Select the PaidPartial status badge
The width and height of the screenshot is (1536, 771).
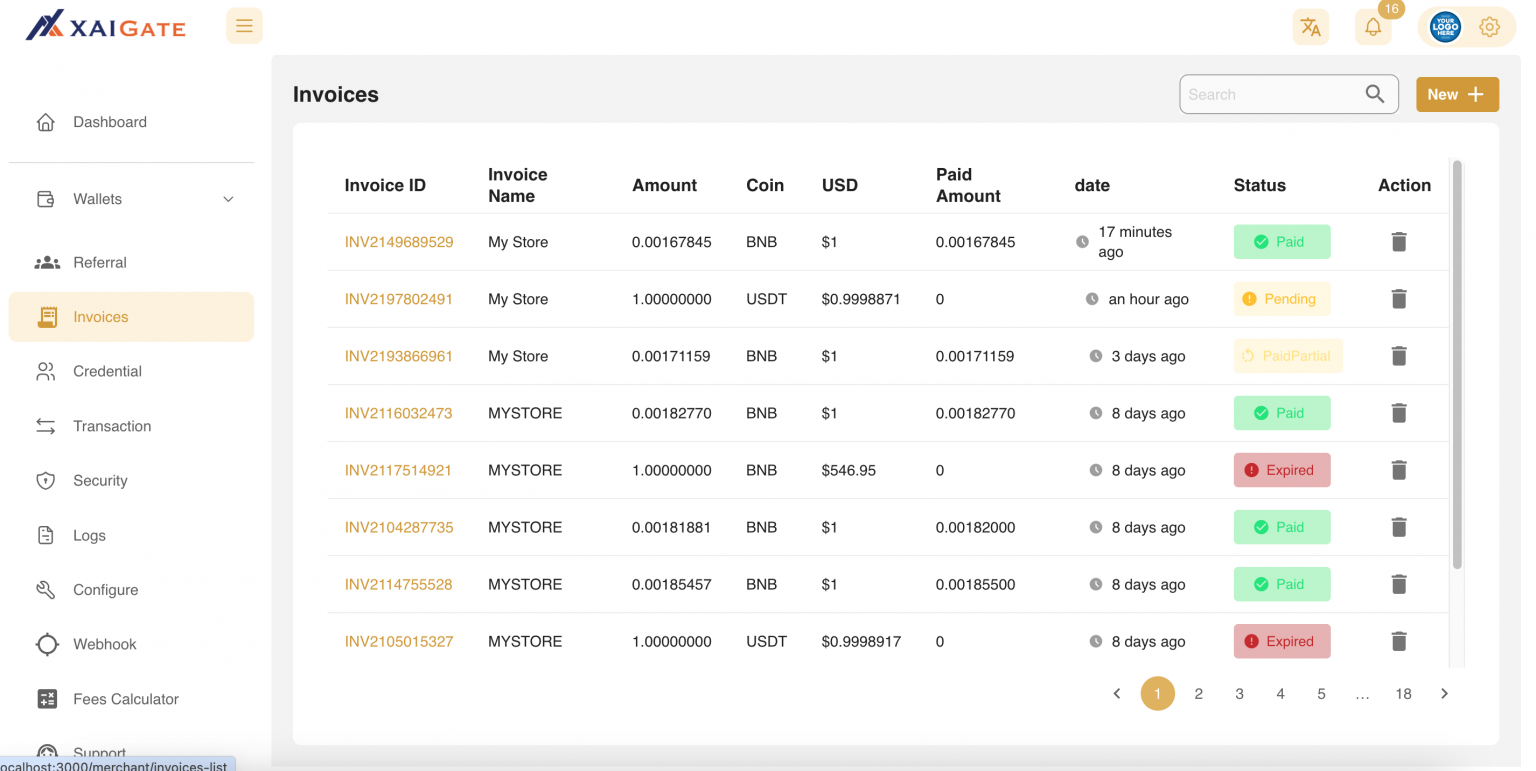click(x=1288, y=356)
